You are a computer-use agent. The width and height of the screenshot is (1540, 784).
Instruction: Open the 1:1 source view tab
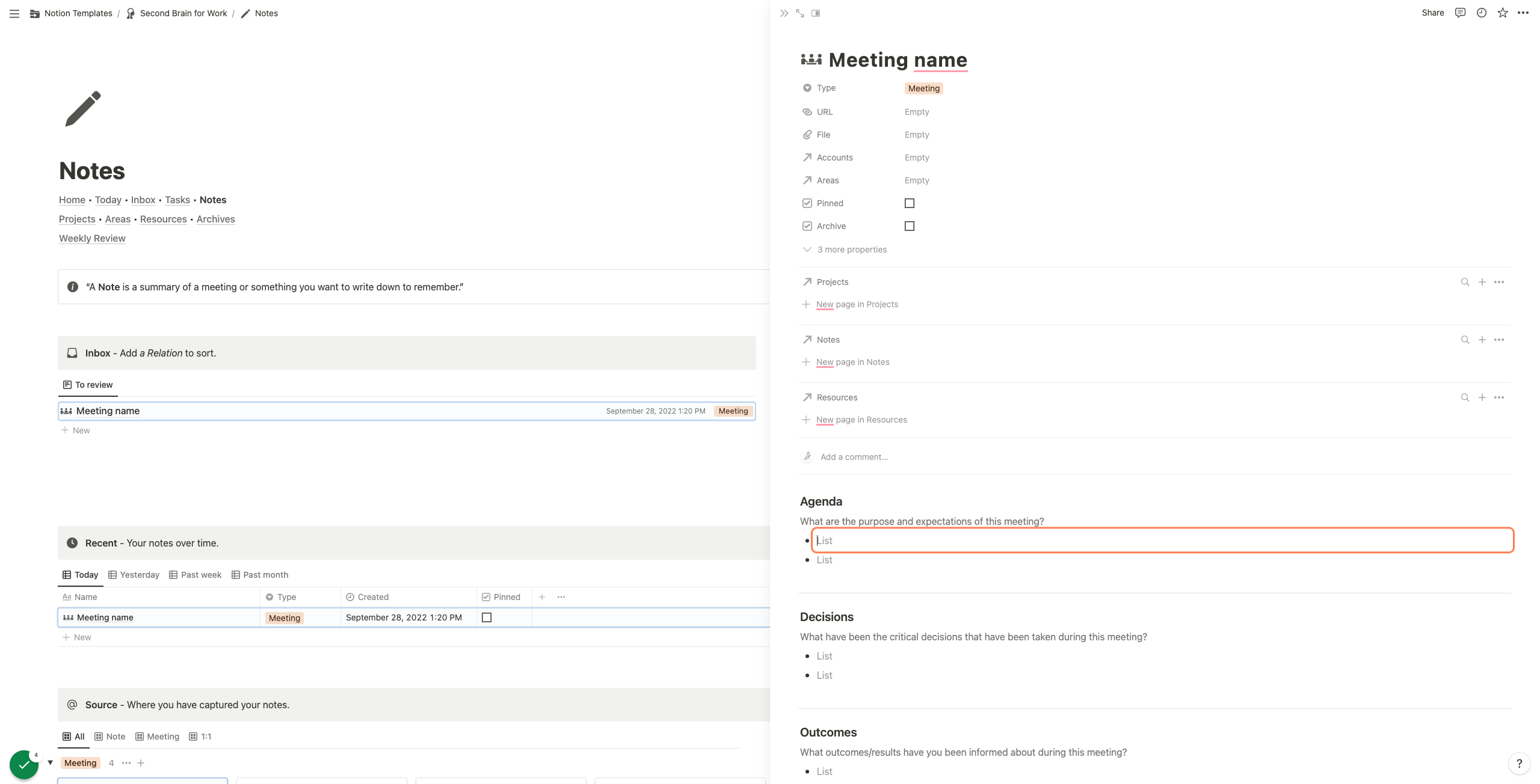pos(200,737)
